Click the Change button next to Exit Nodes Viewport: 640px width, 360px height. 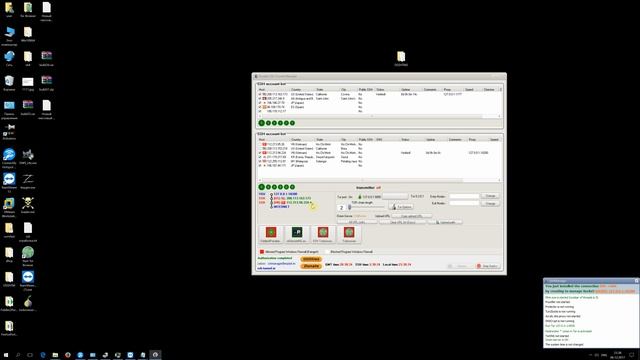point(490,203)
